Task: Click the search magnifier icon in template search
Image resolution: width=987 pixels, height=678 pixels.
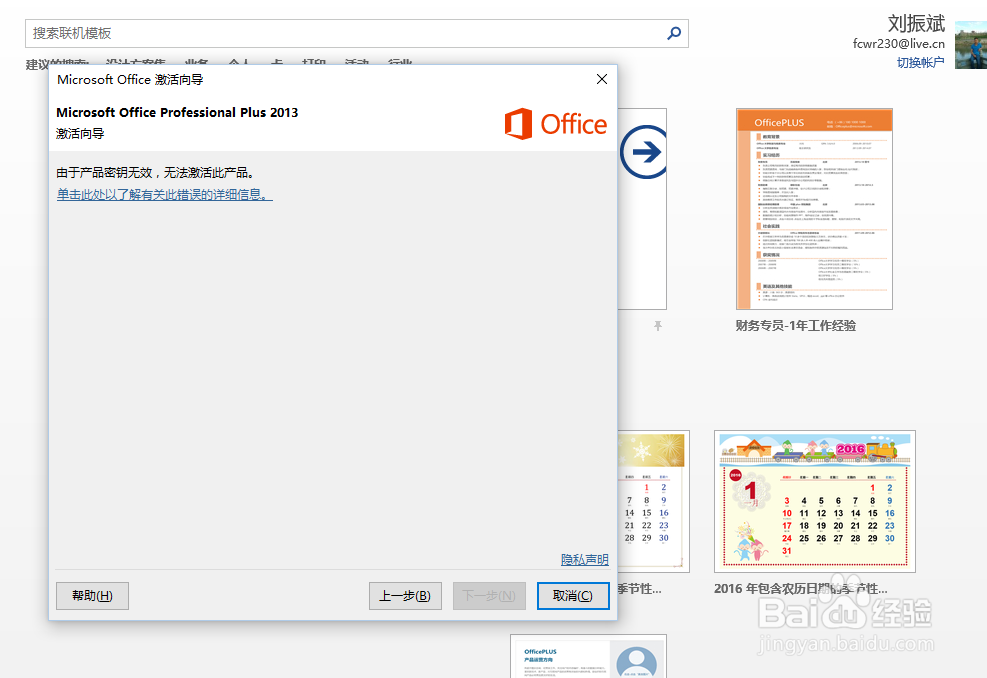Action: (x=674, y=33)
